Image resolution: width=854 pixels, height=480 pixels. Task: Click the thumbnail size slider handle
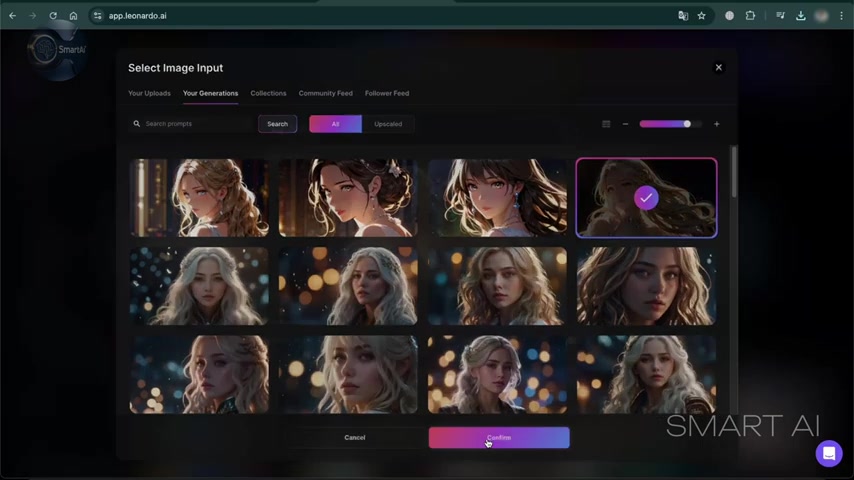(x=687, y=124)
